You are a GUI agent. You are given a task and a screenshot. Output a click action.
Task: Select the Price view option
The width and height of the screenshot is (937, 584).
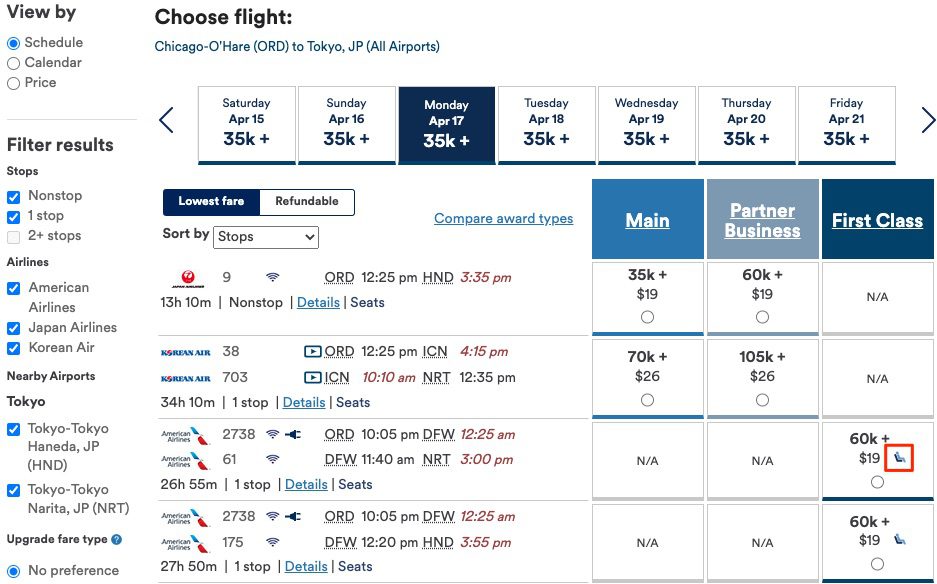tap(15, 83)
